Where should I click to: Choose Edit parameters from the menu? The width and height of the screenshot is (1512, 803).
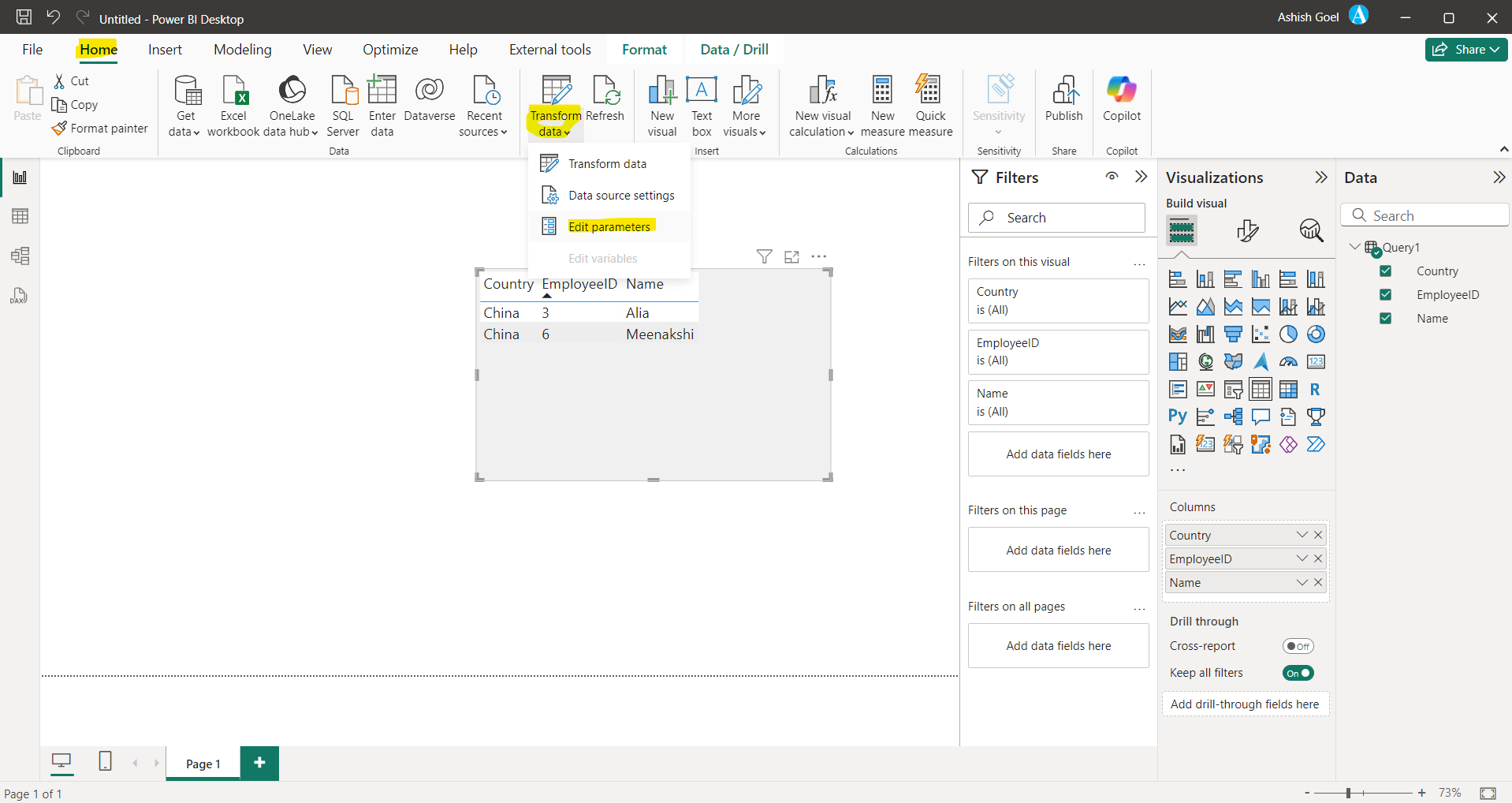pyautogui.click(x=611, y=226)
